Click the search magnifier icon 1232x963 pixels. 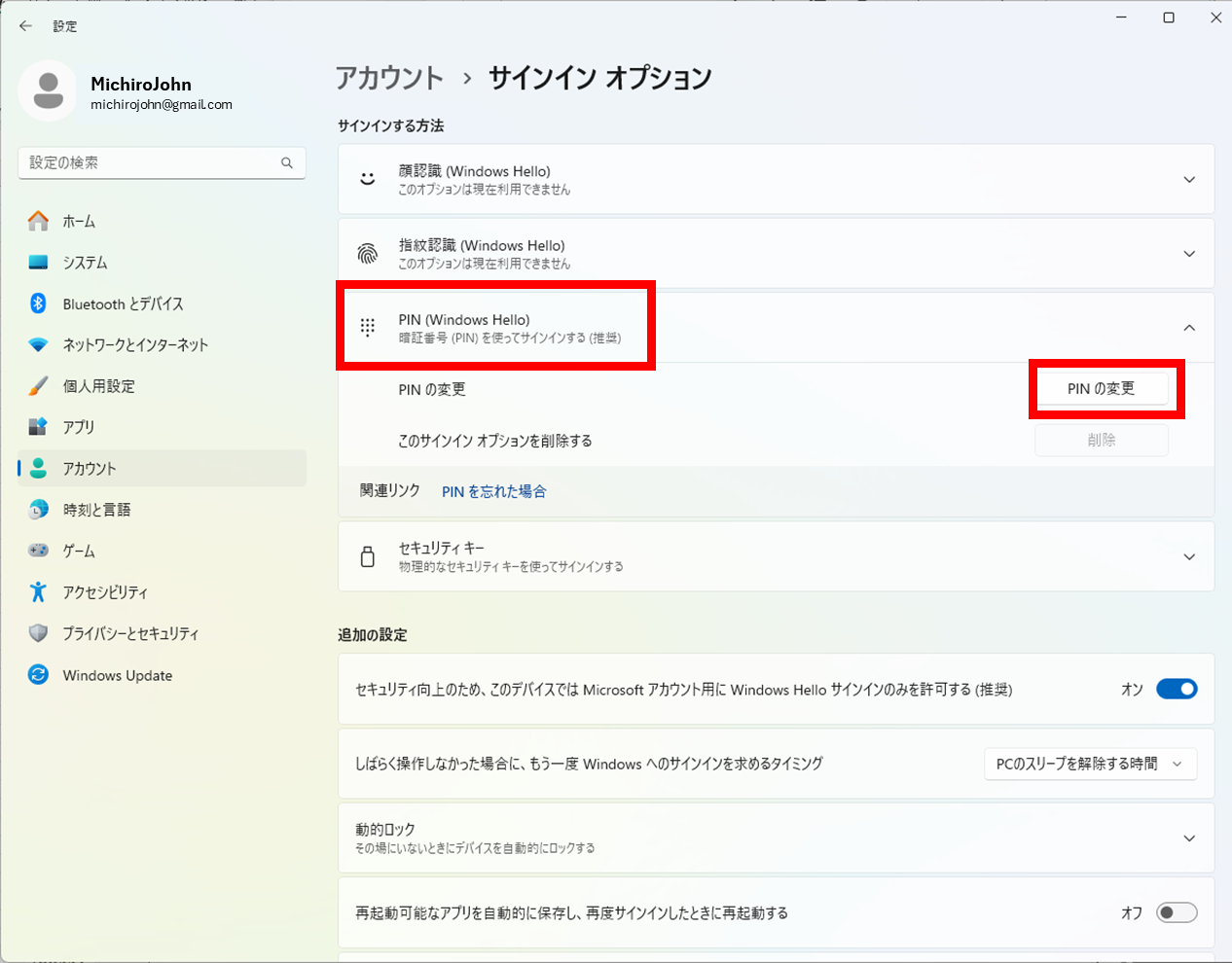(x=287, y=162)
